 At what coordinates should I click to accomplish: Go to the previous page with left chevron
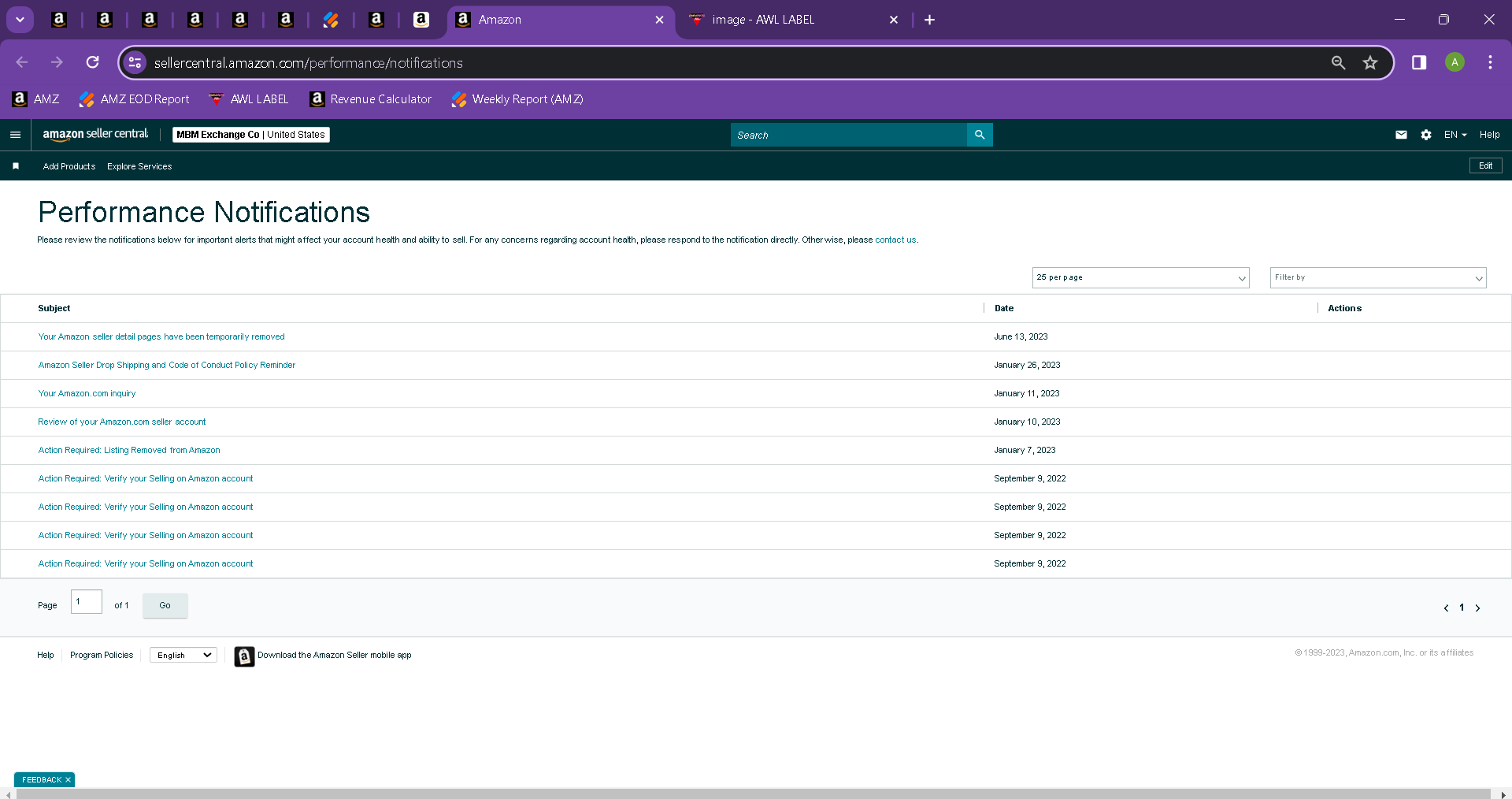(1446, 608)
